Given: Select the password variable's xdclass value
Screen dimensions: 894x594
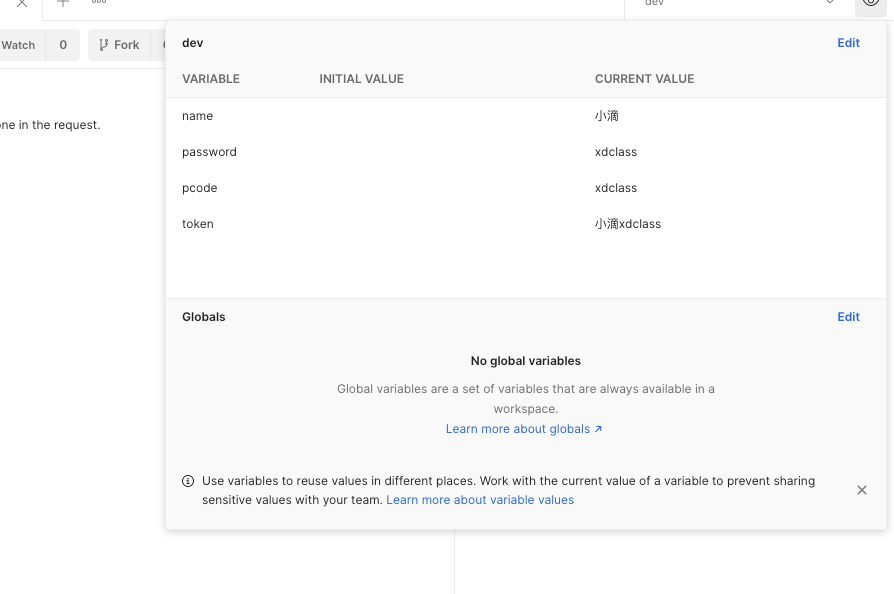Looking at the screenshot, I should point(616,152).
